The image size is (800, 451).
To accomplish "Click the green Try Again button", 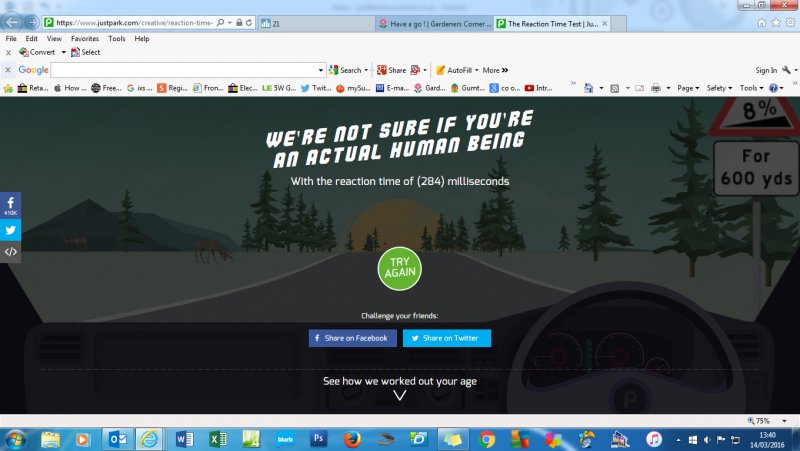I will pyautogui.click(x=400, y=268).
